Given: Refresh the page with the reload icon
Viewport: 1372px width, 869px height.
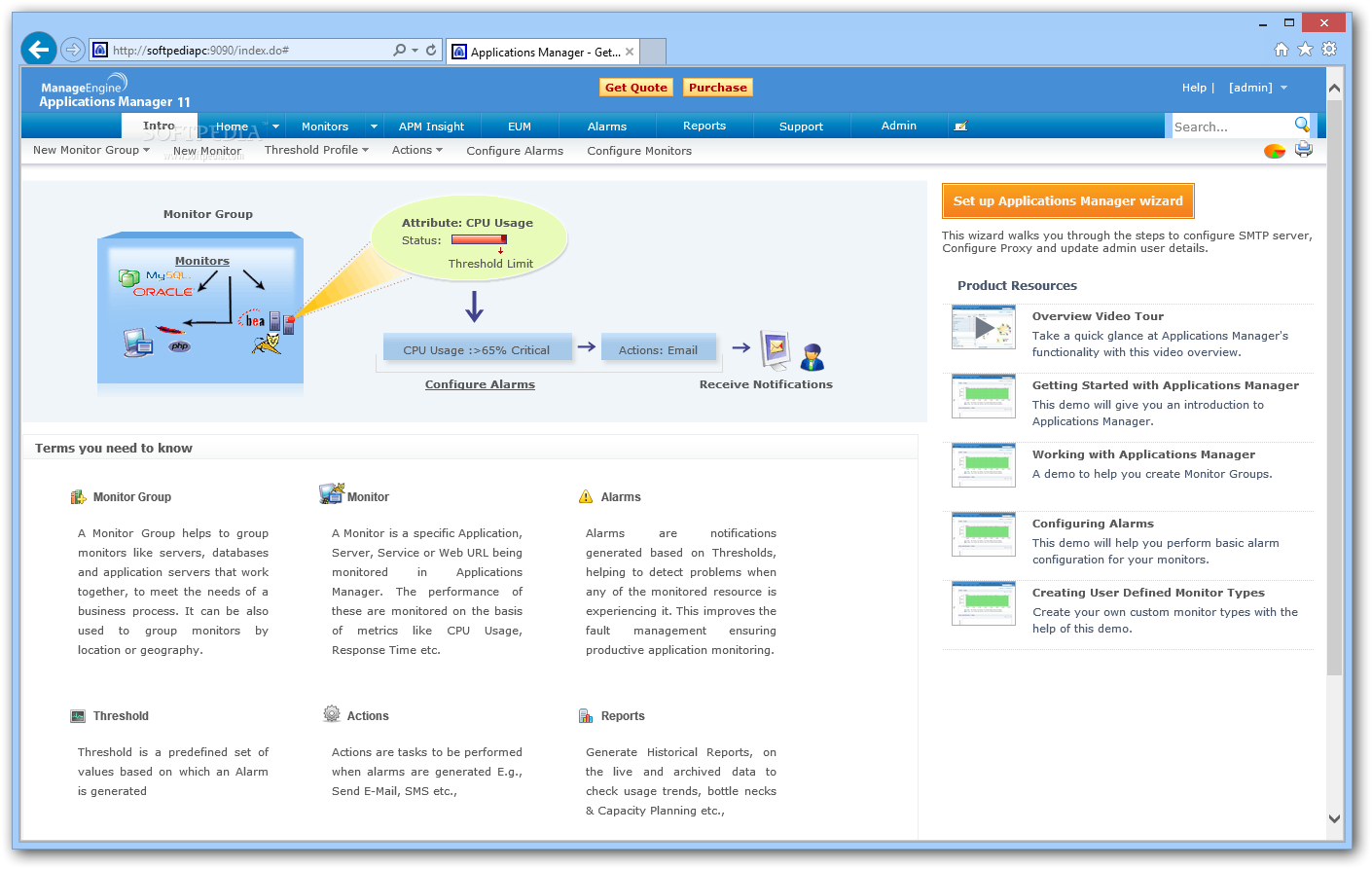Looking at the screenshot, I should pyautogui.click(x=431, y=50).
